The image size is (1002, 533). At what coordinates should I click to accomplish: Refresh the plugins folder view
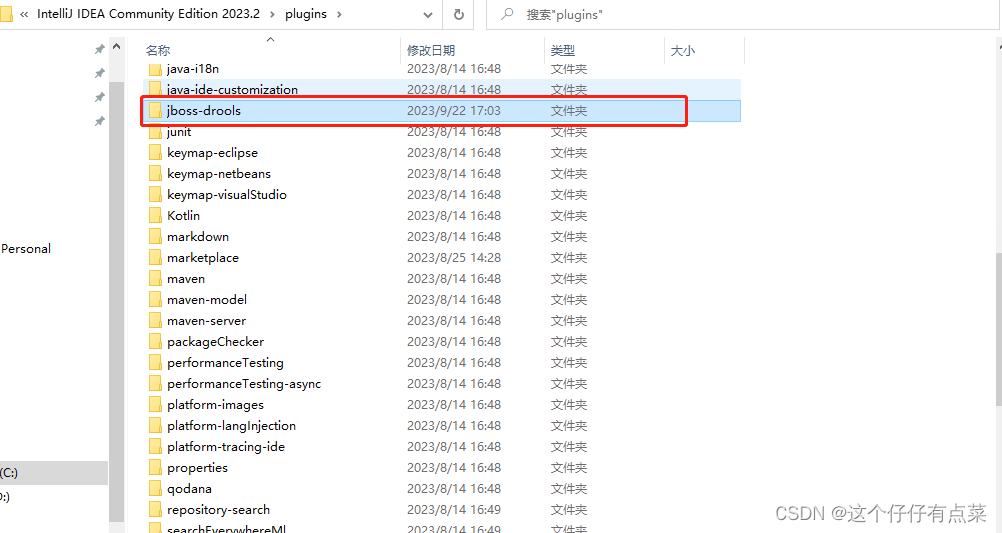click(459, 14)
